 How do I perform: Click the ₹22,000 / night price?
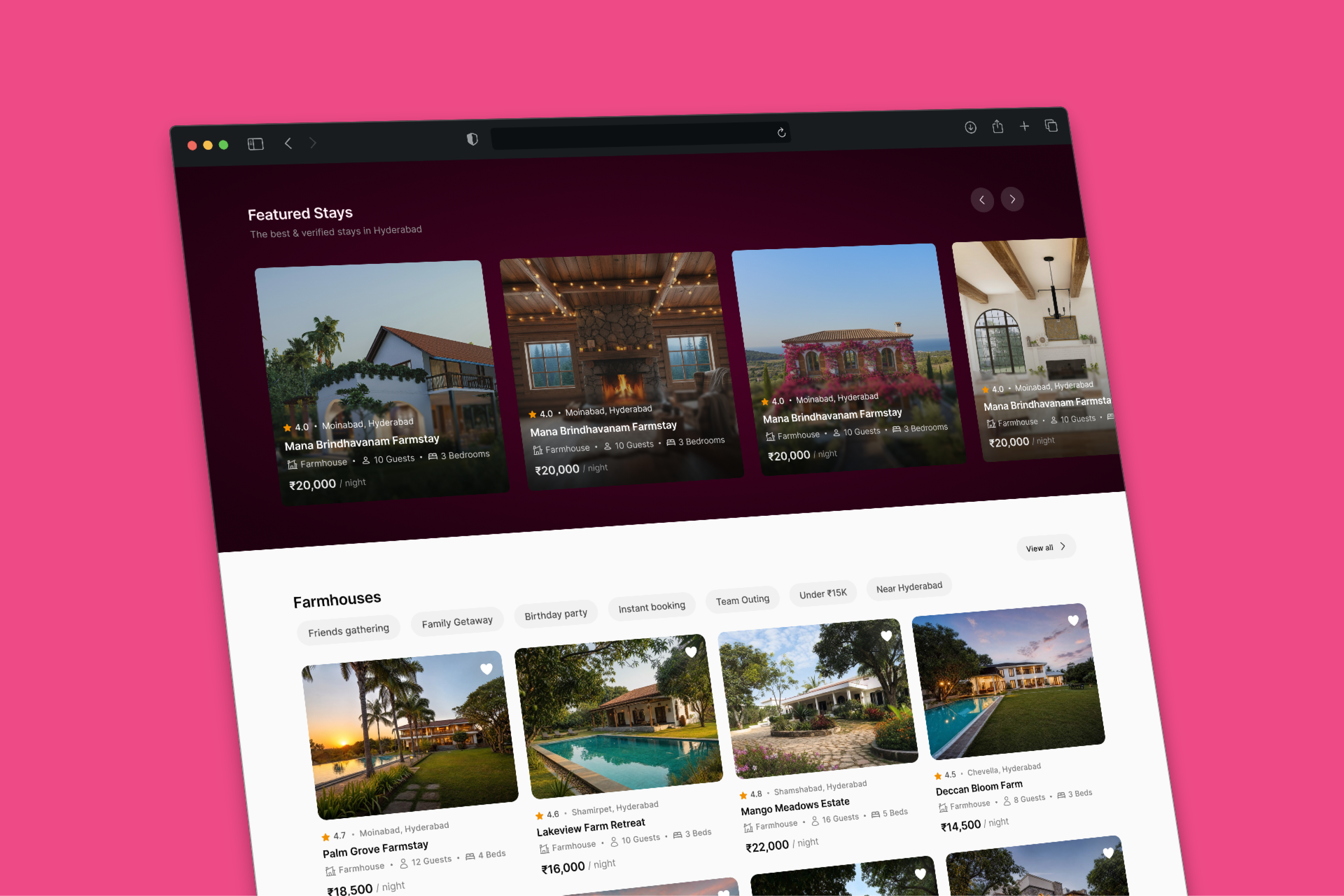[782, 845]
